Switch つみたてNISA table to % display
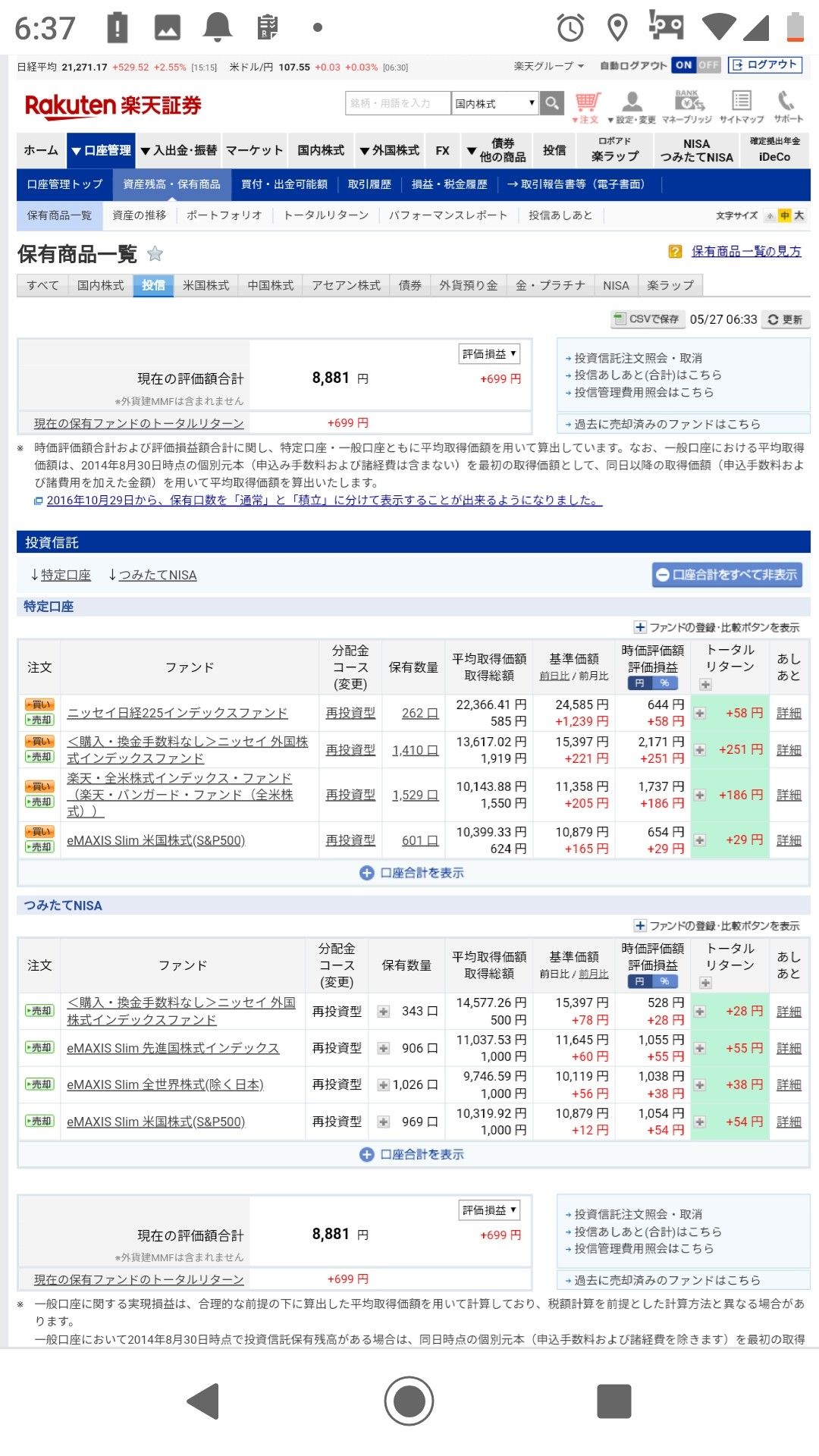The height and width of the screenshot is (1456, 819). point(664,981)
